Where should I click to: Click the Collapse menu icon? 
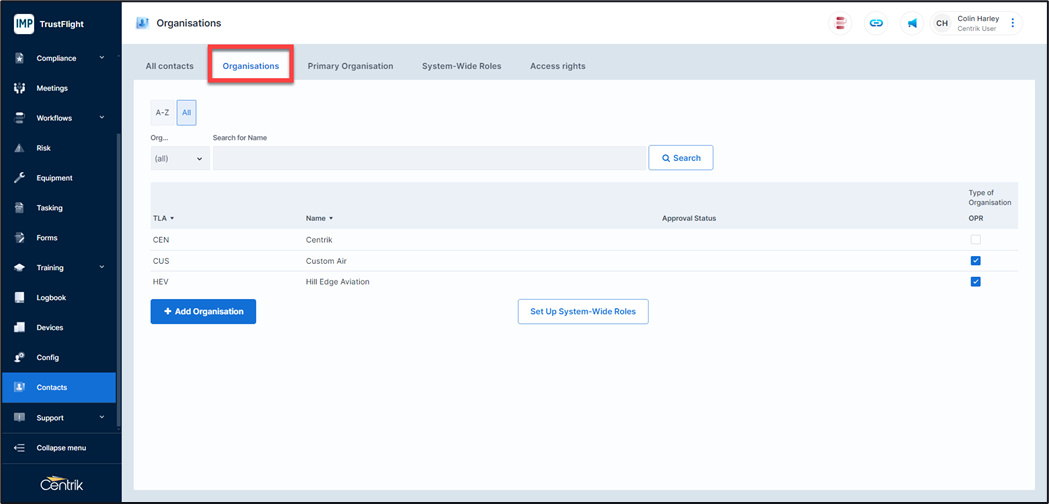click(19, 448)
